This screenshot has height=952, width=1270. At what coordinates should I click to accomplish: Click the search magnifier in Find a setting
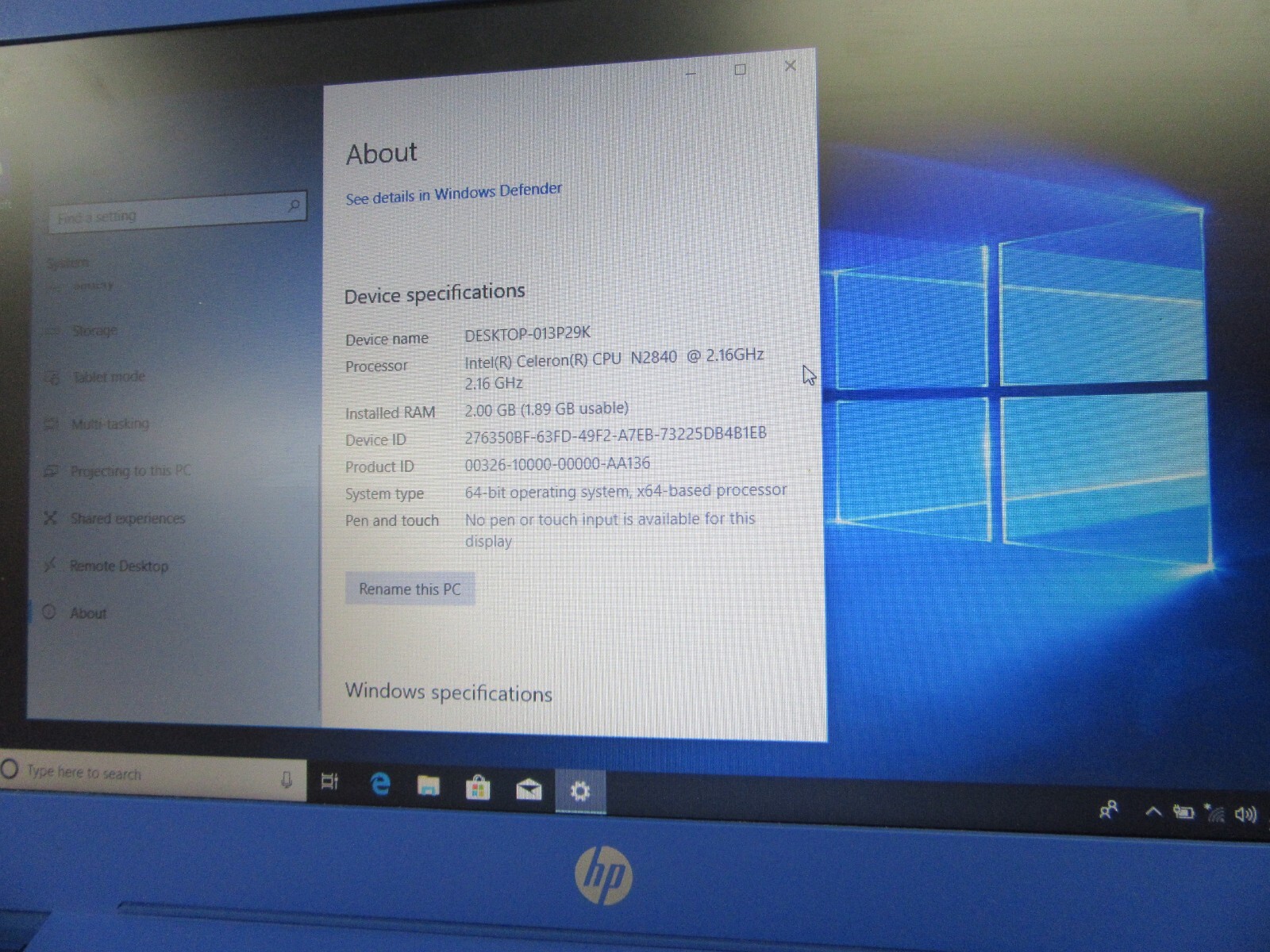[x=294, y=206]
